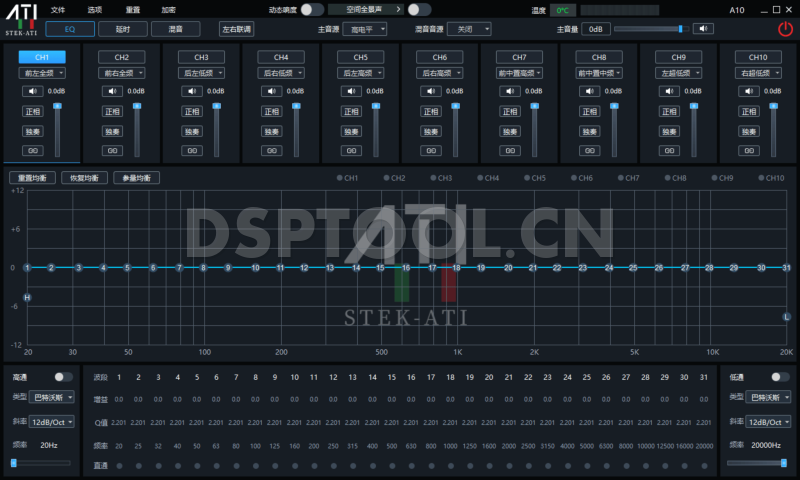The width and height of the screenshot is (800, 480).
Task: Mute channel CH7 with its speaker icon
Action: [510, 91]
